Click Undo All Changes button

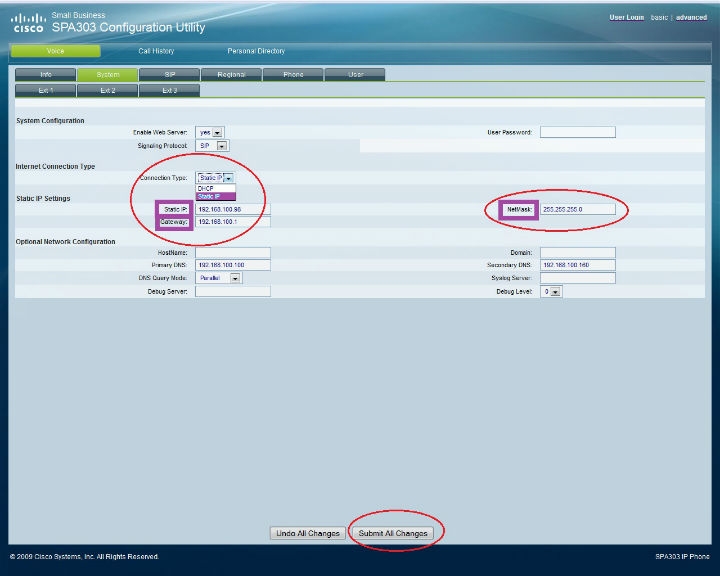308,533
